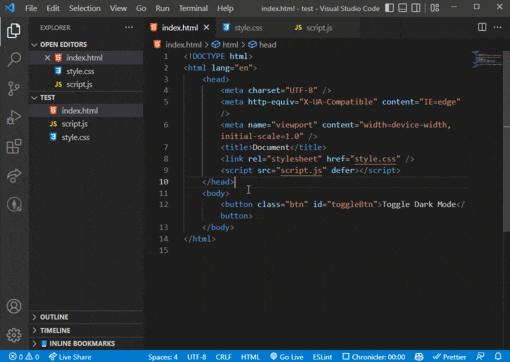Collapse the TEST folder section
510x362 pixels.
[x=87, y=97]
